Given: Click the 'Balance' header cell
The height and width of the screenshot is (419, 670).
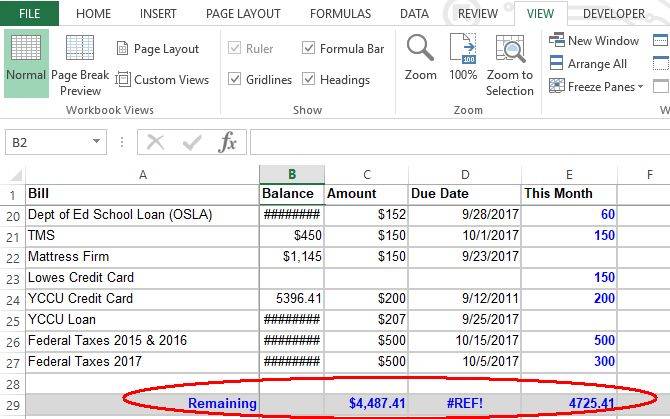Looking at the screenshot, I should coord(292,194).
